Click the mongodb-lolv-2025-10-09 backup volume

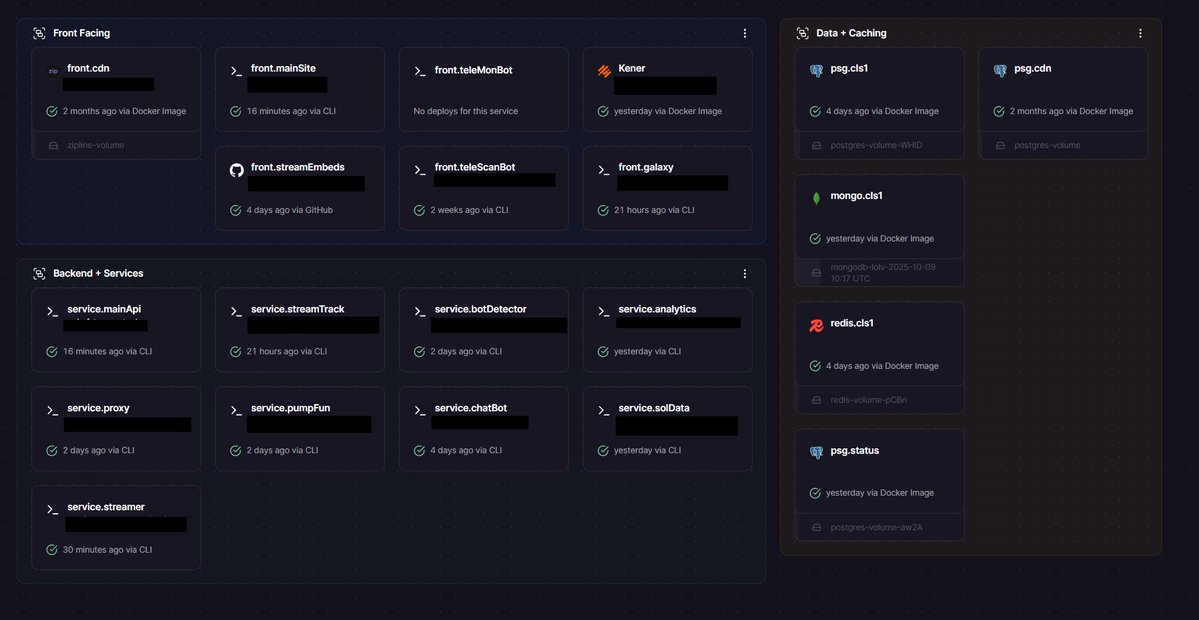click(878, 271)
